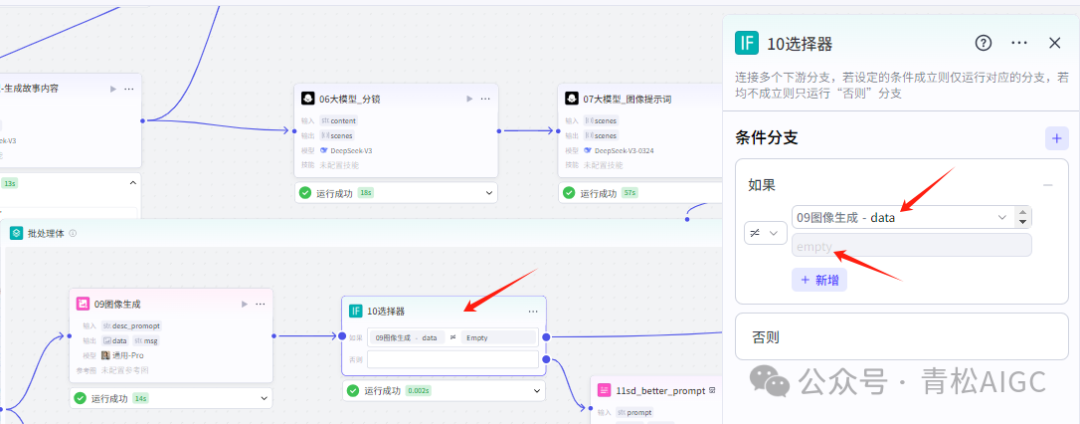
Task: Add a new condition branch with plus button
Action: [x=1057, y=138]
